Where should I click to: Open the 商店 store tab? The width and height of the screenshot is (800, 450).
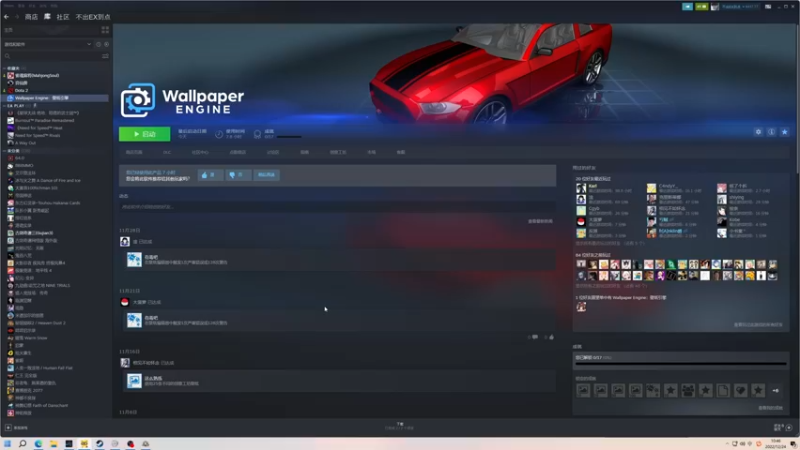click(31, 17)
